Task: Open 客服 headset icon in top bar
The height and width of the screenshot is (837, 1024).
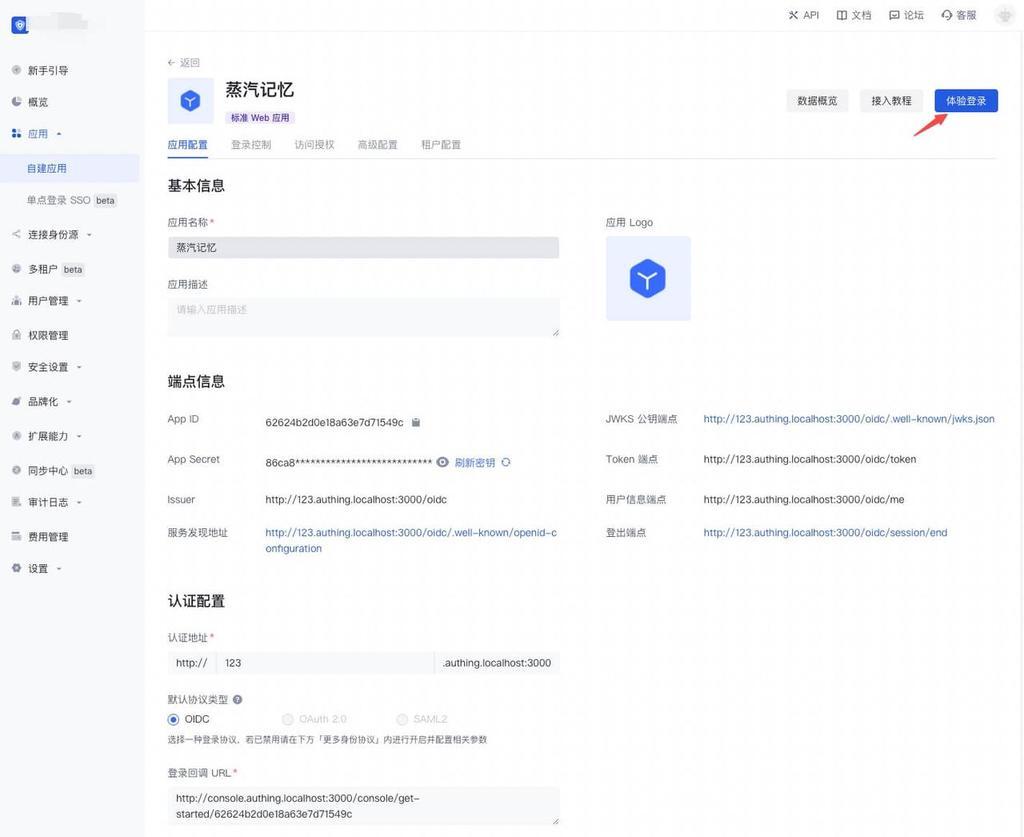Action: (946, 15)
